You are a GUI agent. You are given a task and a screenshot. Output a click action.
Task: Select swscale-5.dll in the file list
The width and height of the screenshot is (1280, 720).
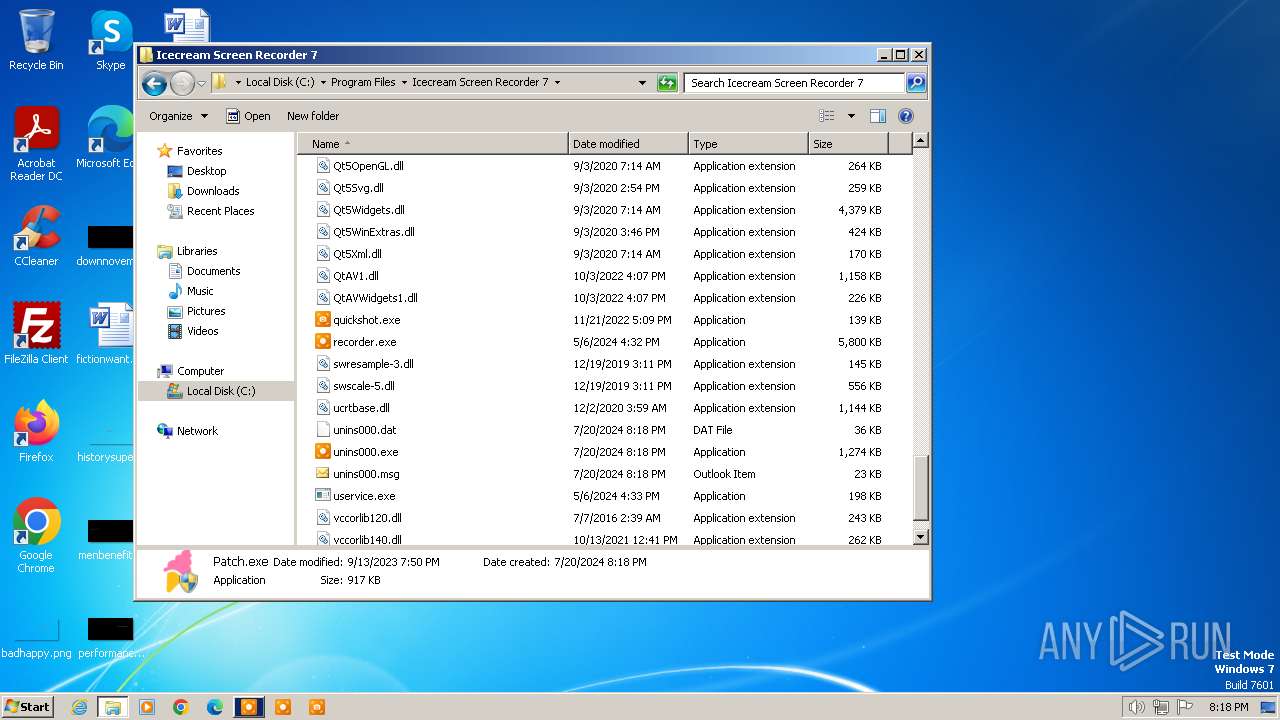point(364,386)
